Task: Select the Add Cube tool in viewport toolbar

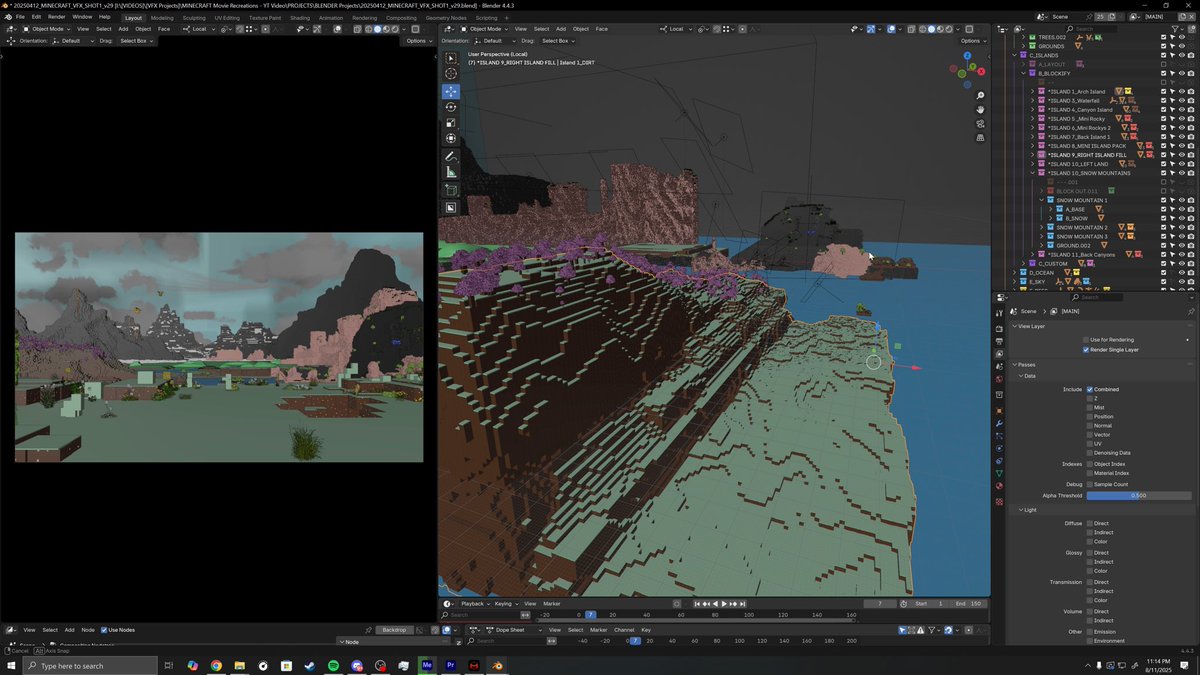Action: click(451, 190)
